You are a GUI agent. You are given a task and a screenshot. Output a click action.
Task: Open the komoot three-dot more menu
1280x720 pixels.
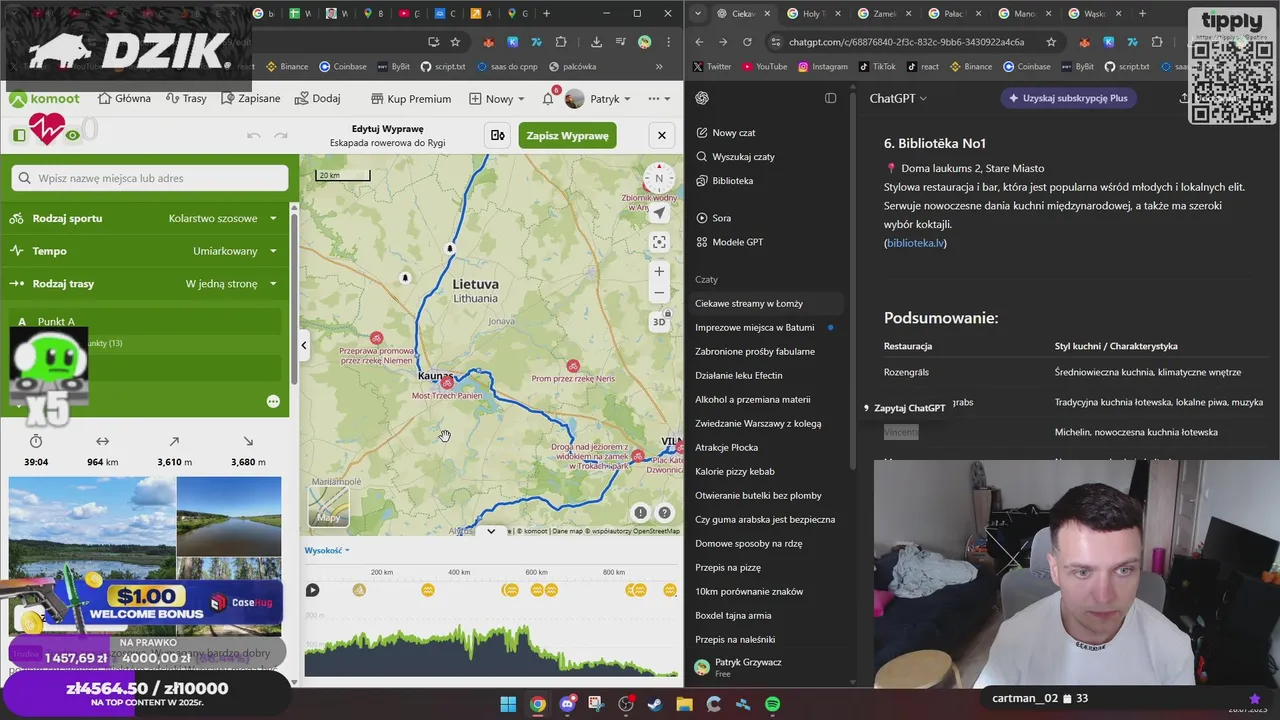click(x=659, y=99)
